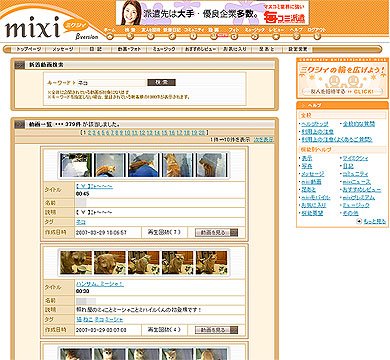Select the トップページ tab

(x=29, y=49)
